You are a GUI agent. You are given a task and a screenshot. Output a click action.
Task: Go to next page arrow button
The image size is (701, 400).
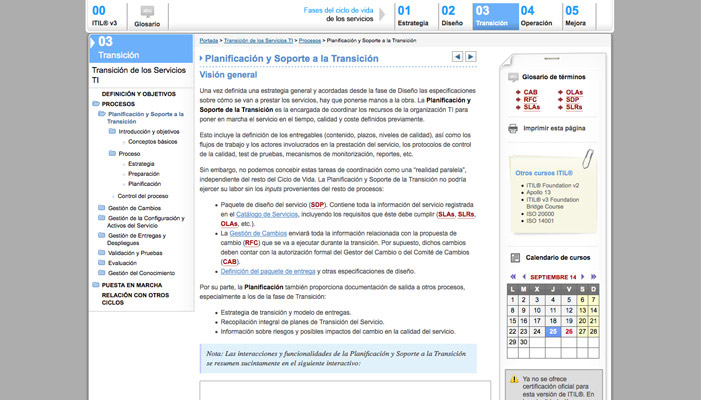471,57
